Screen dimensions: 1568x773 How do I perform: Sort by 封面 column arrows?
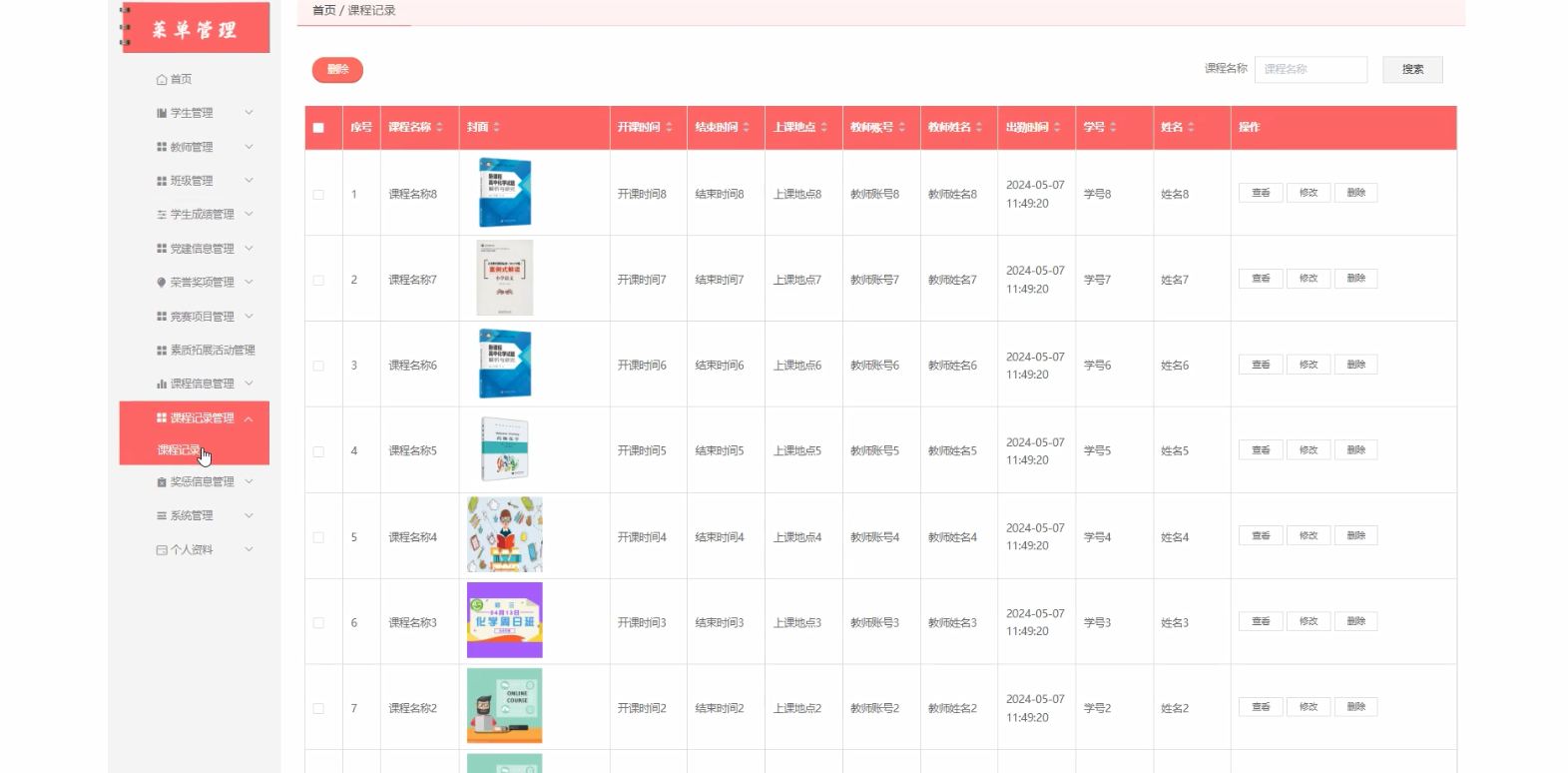(x=496, y=128)
